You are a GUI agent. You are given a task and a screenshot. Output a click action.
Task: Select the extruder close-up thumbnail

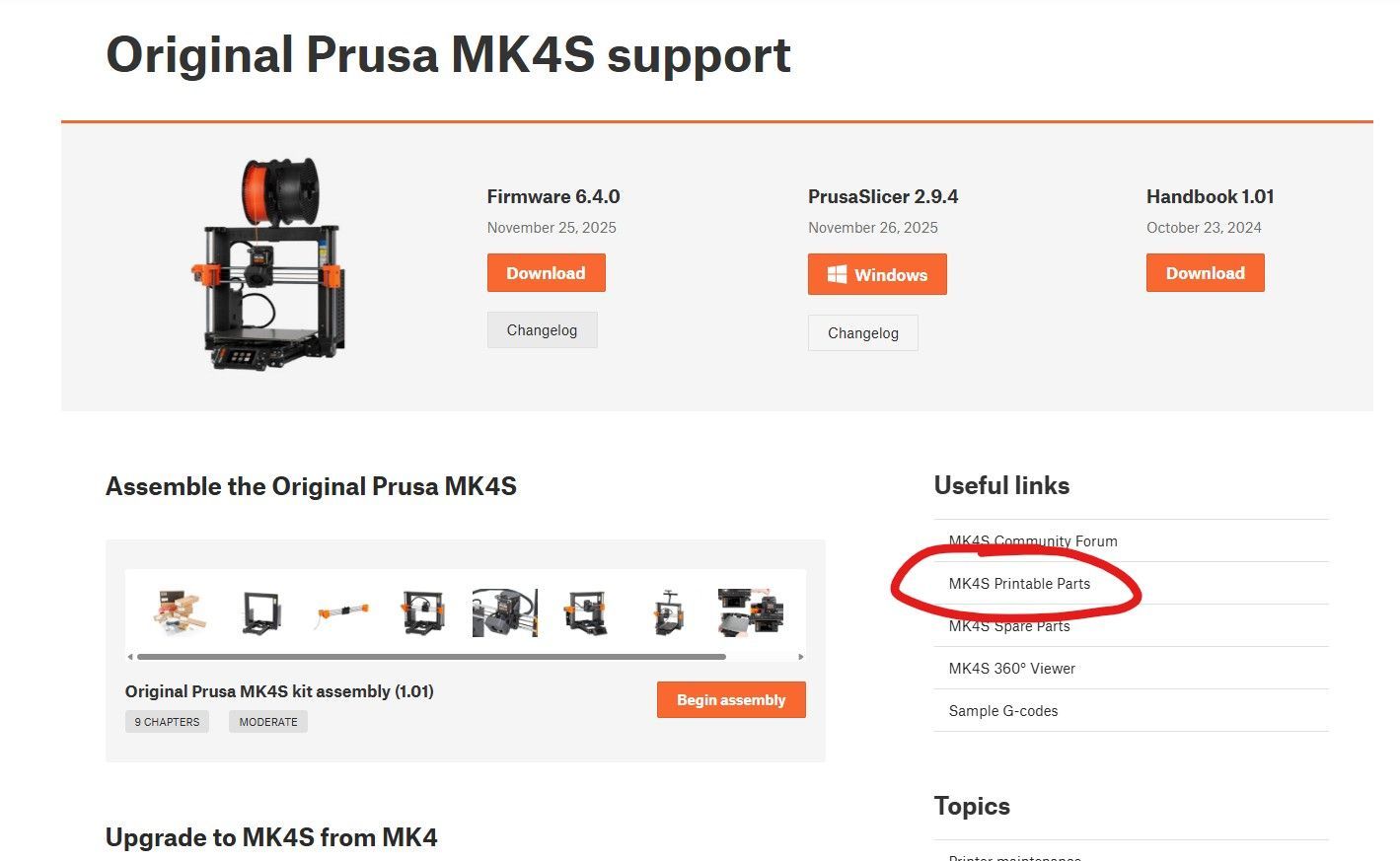(x=504, y=612)
